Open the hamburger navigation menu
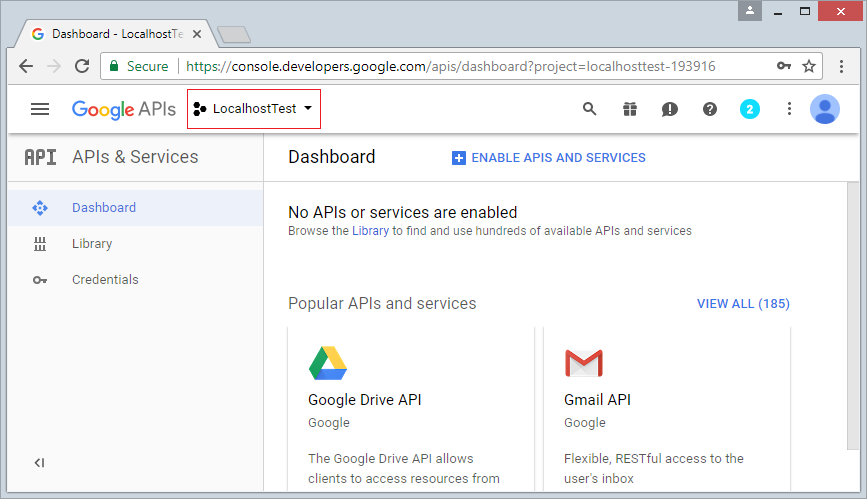 [x=40, y=109]
